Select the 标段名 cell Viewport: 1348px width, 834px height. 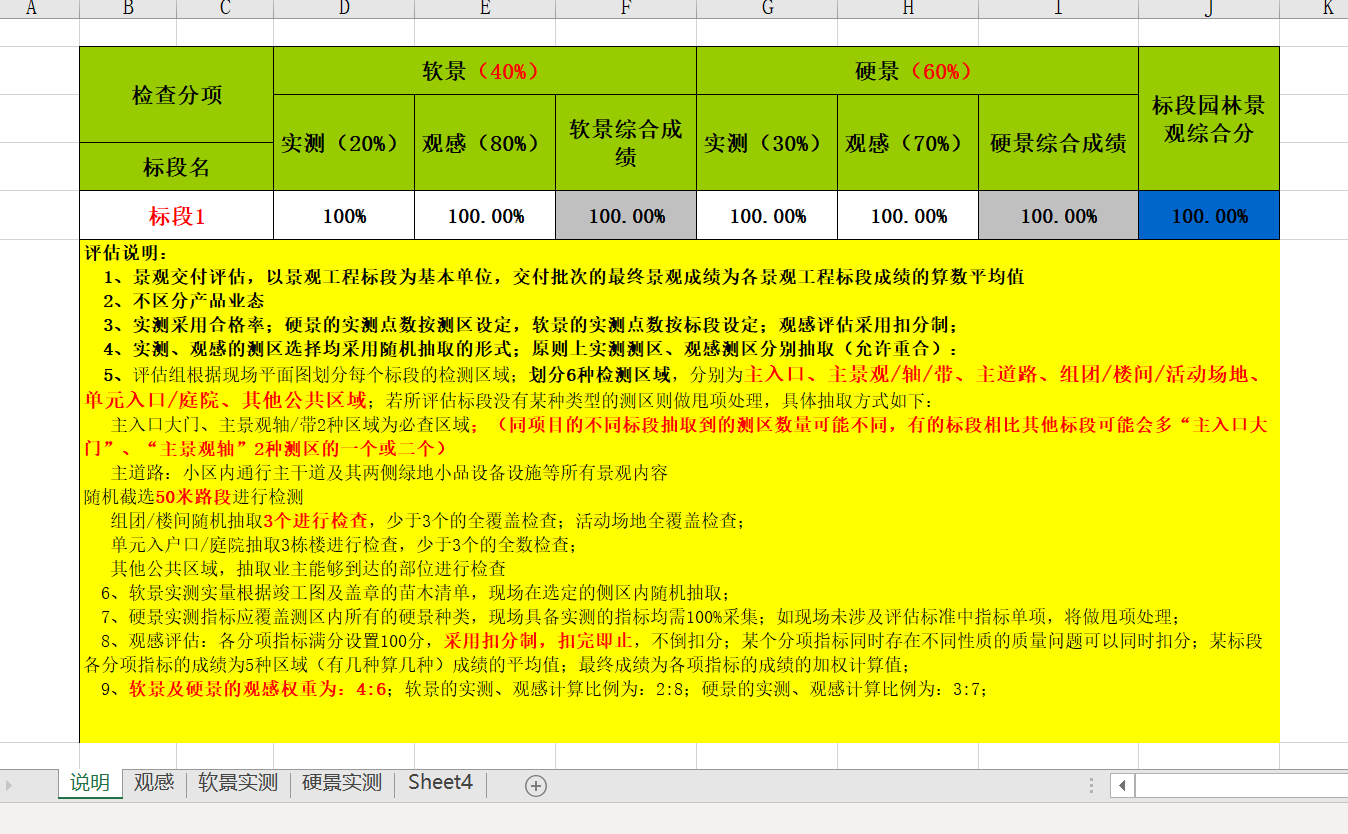click(x=177, y=167)
